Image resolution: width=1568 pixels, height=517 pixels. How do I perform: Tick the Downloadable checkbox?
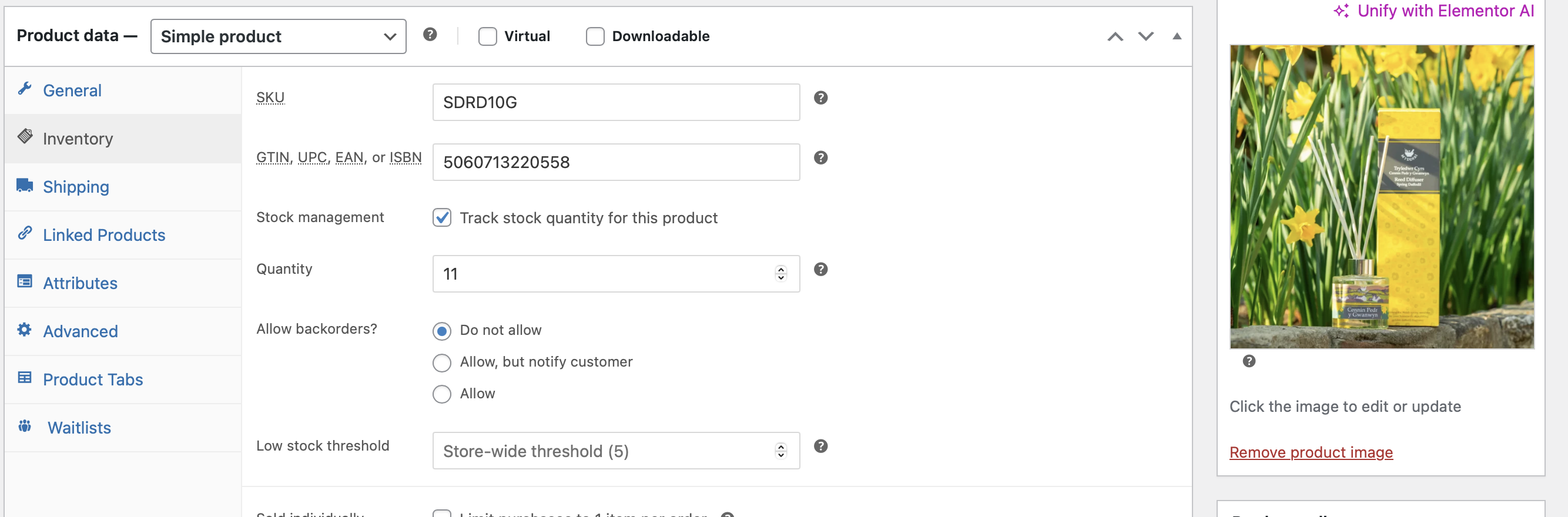[x=595, y=36]
